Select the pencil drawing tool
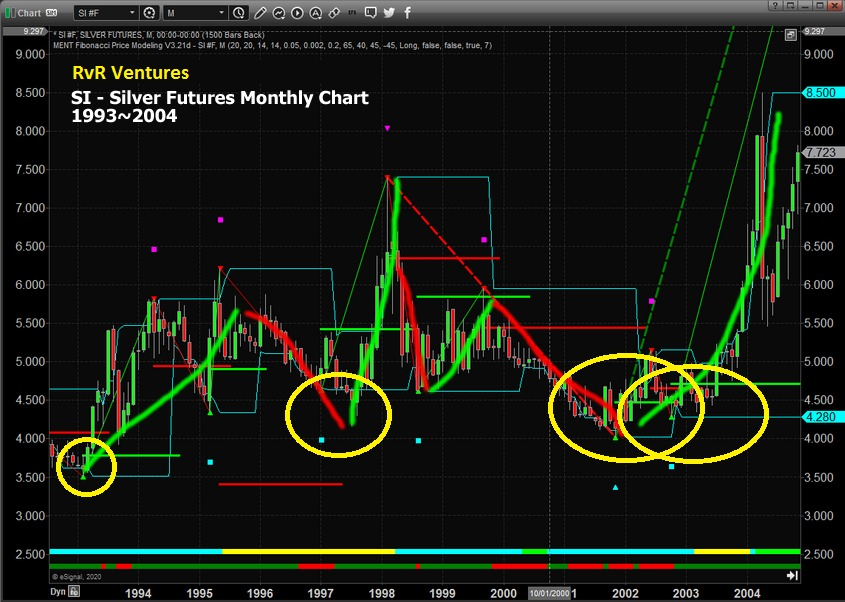This screenshot has width=845, height=602. [x=258, y=13]
